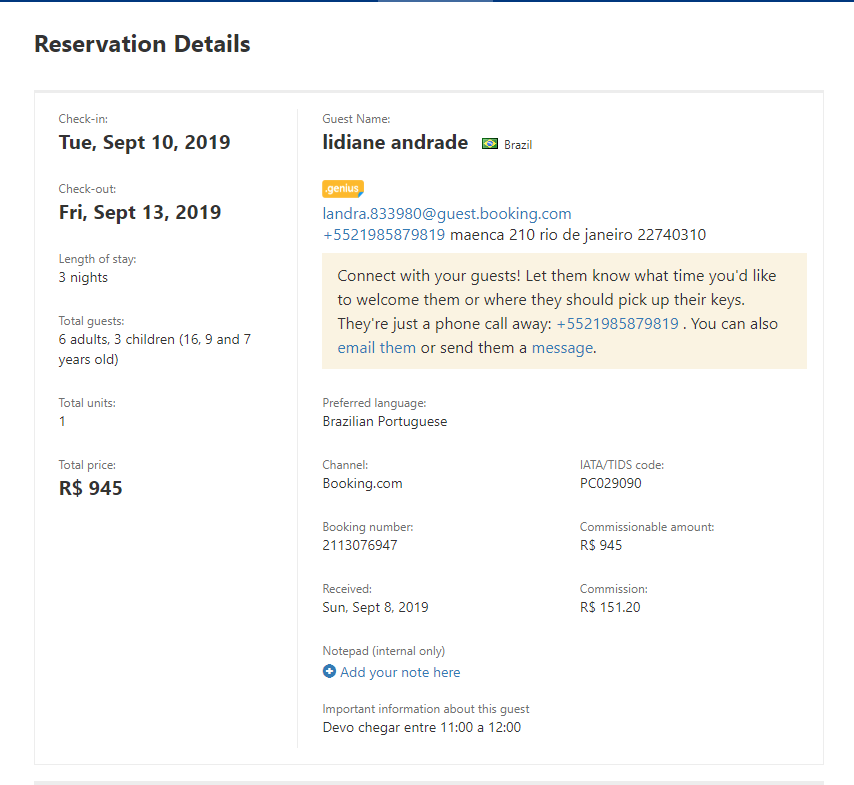Viewport: 854px width, 785px height.
Task: Click the commission amount R$ 151.20
Action: coord(610,607)
